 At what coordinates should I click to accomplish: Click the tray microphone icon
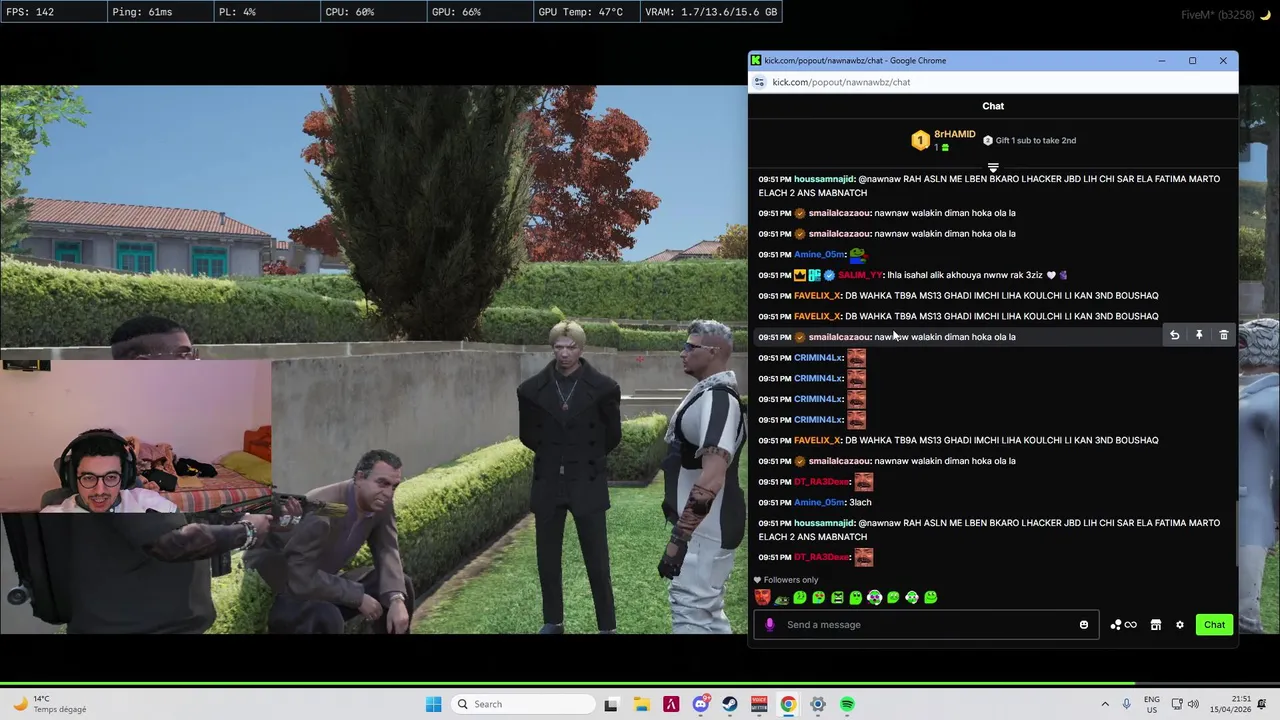click(x=1127, y=704)
